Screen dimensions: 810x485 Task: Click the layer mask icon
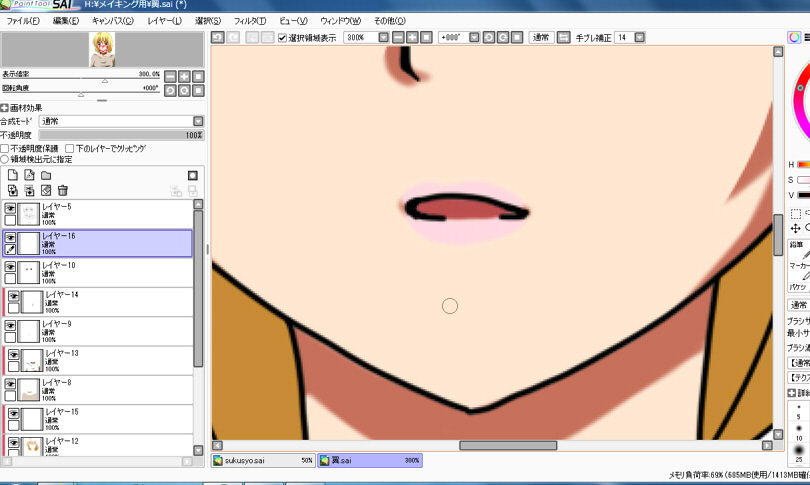pyautogui.click(x=193, y=176)
